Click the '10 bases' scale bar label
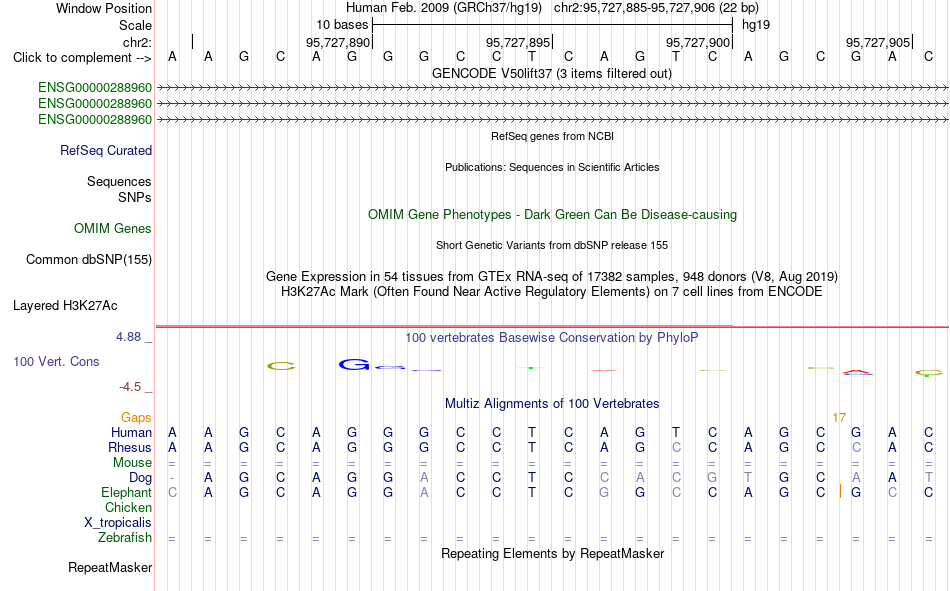 click(342, 25)
